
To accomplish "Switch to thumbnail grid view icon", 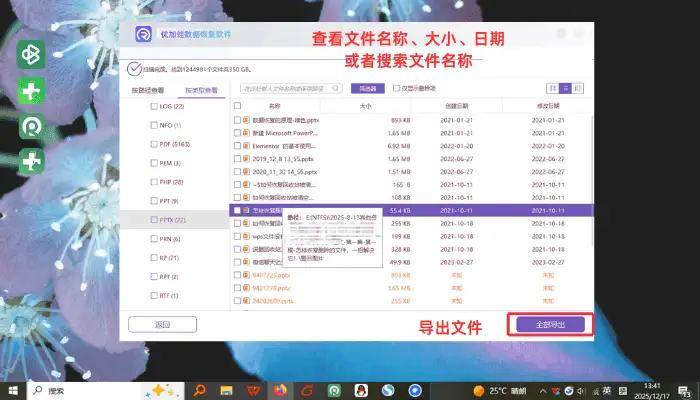I will 552,89.
